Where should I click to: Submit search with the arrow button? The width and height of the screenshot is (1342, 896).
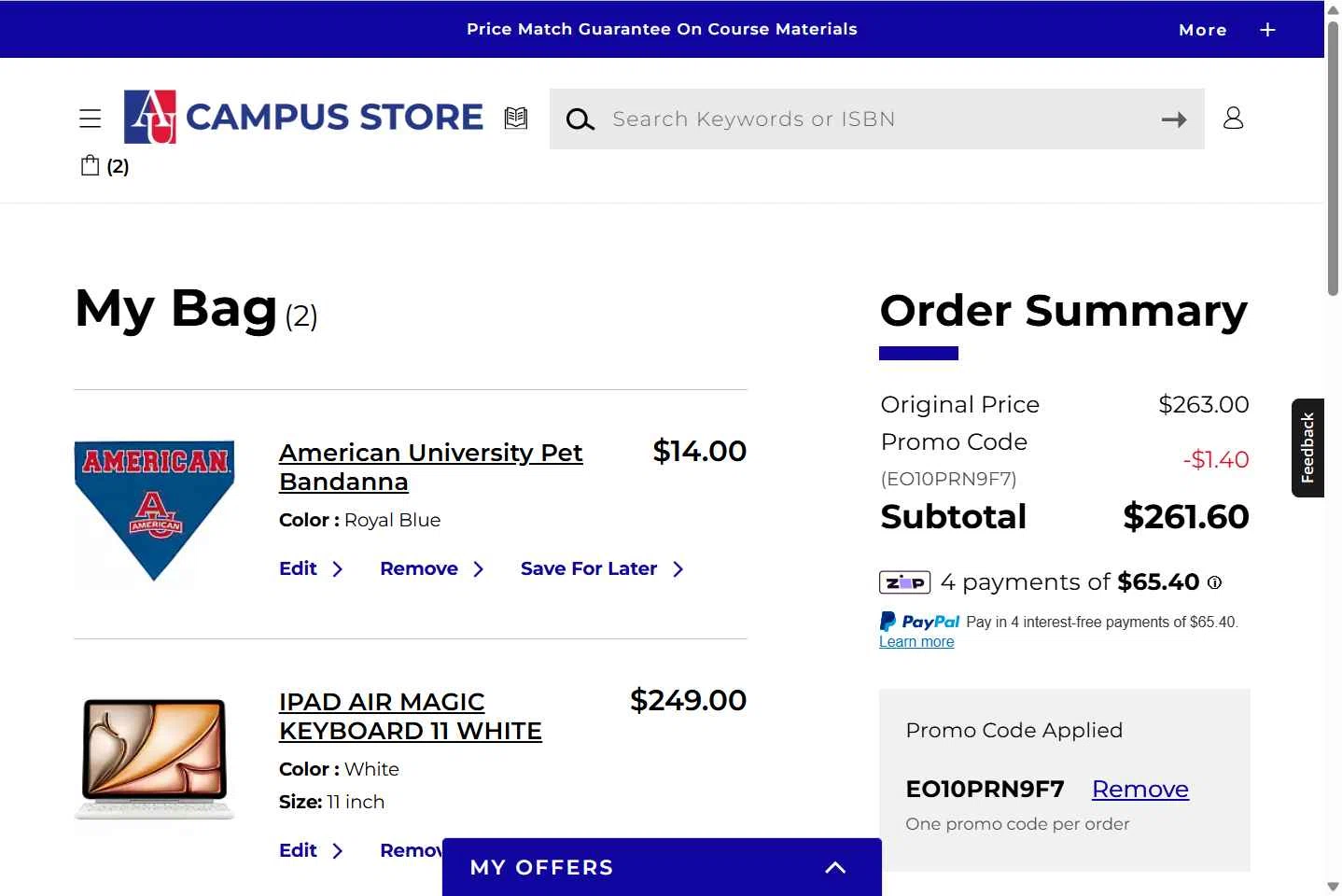coord(1174,119)
